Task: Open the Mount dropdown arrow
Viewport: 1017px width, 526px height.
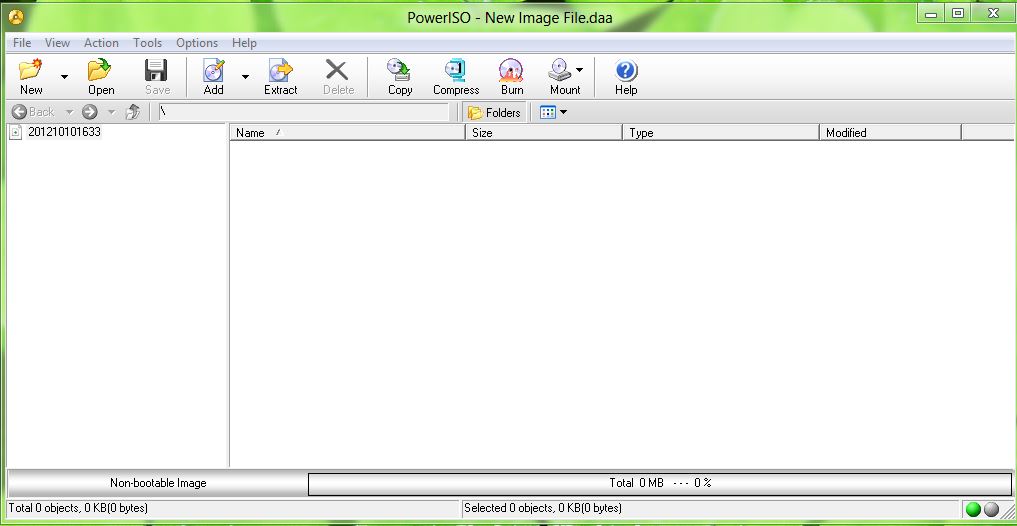Action: [579, 69]
